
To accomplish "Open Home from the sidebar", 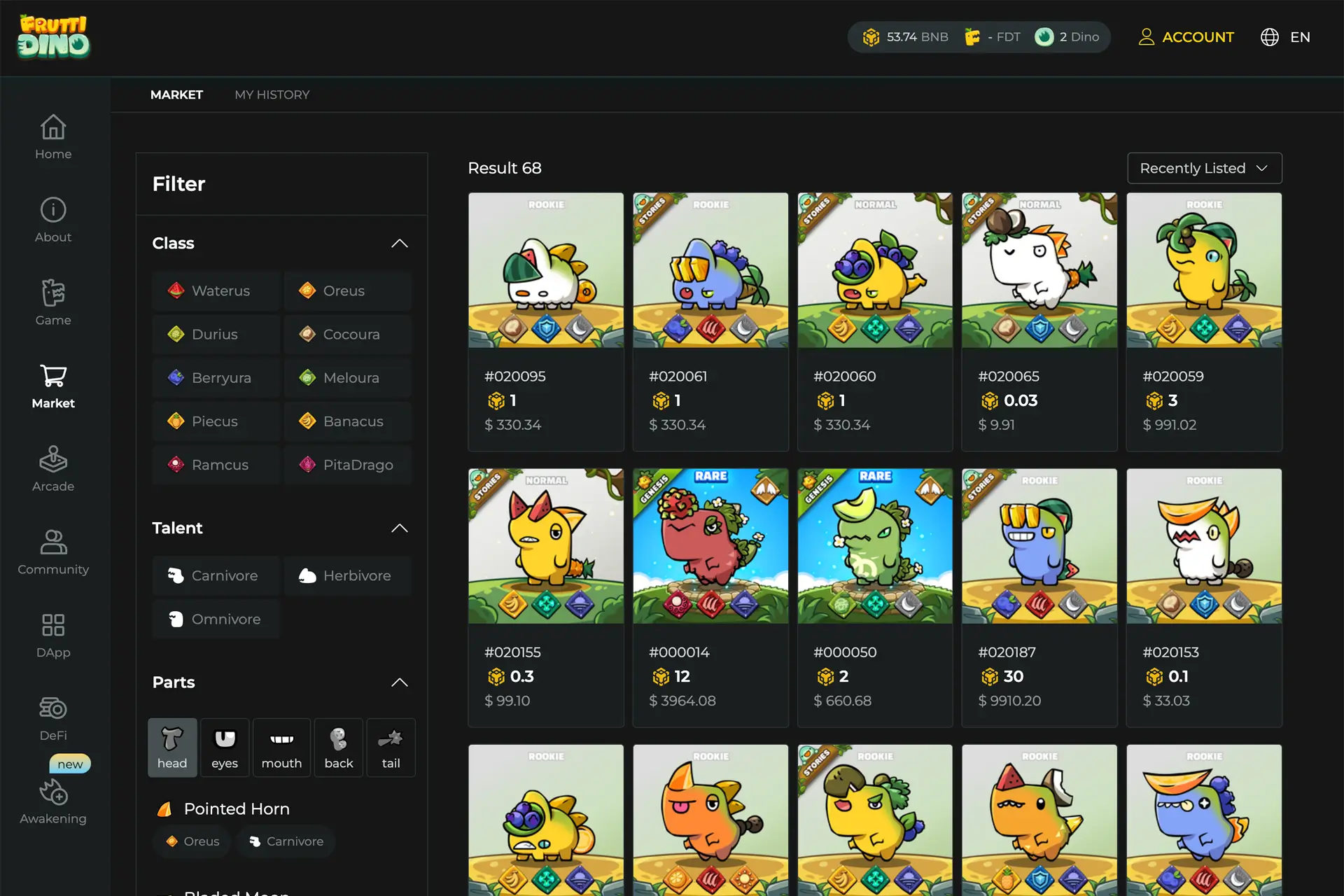I will (53, 137).
